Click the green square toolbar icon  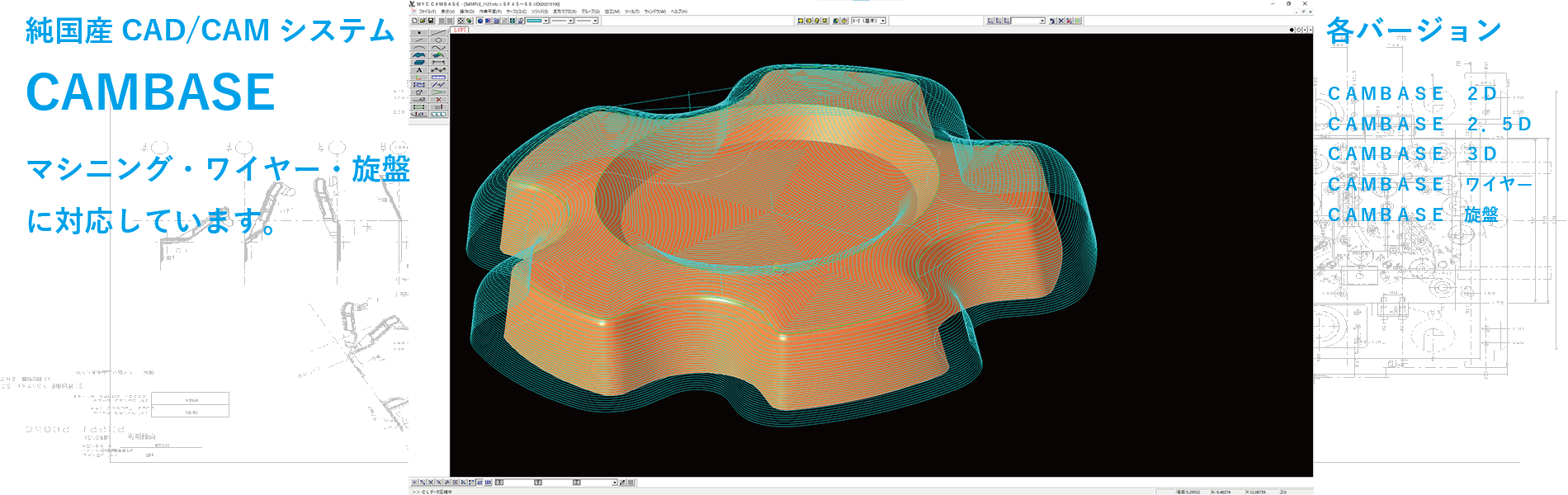pyautogui.click(x=1078, y=21)
